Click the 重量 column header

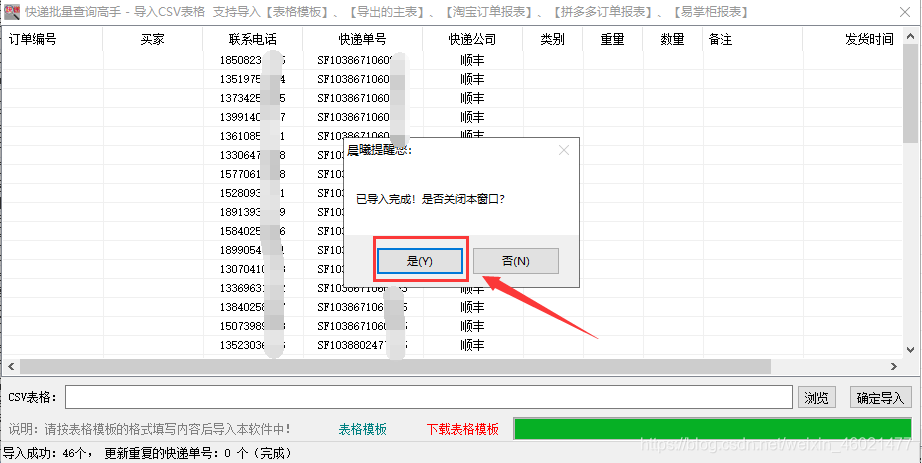coord(613,39)
